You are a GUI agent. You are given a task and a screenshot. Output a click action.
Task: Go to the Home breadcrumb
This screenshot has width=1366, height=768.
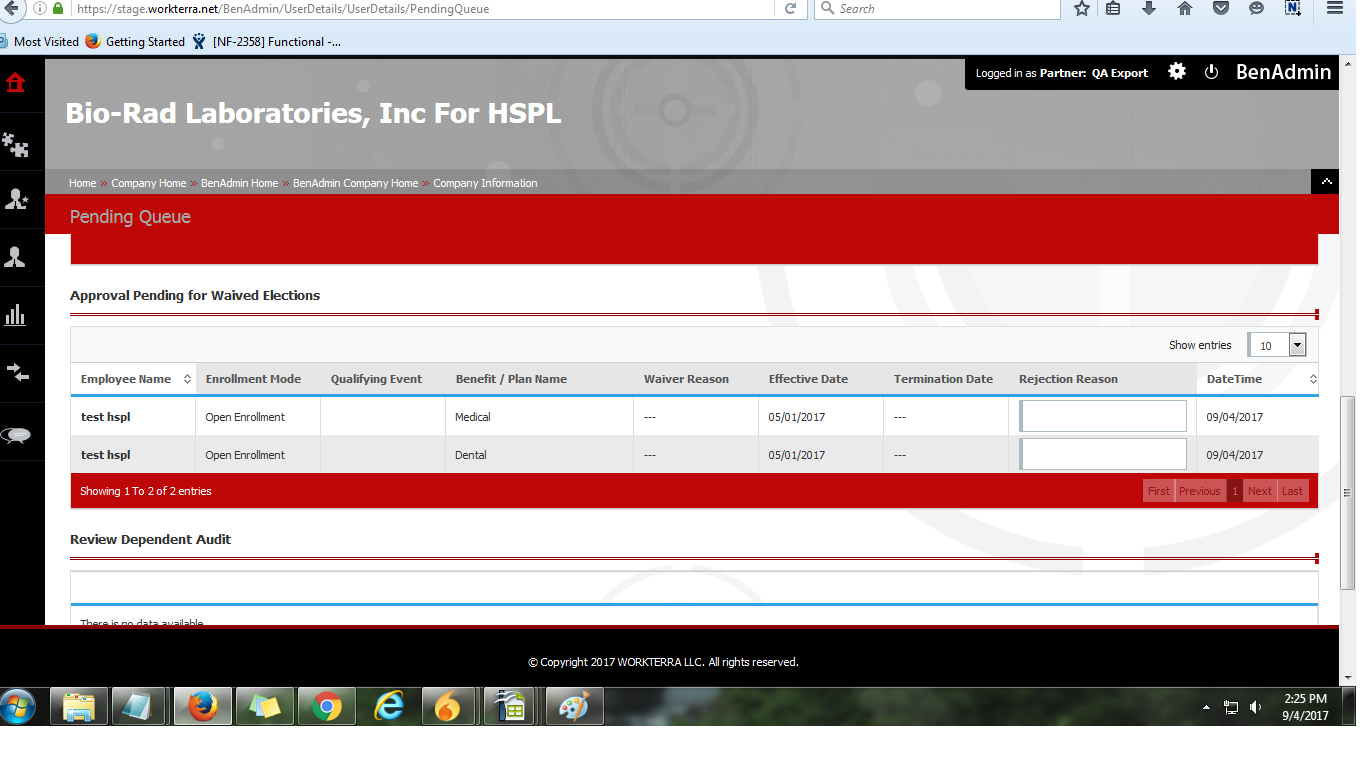point(82,183)
